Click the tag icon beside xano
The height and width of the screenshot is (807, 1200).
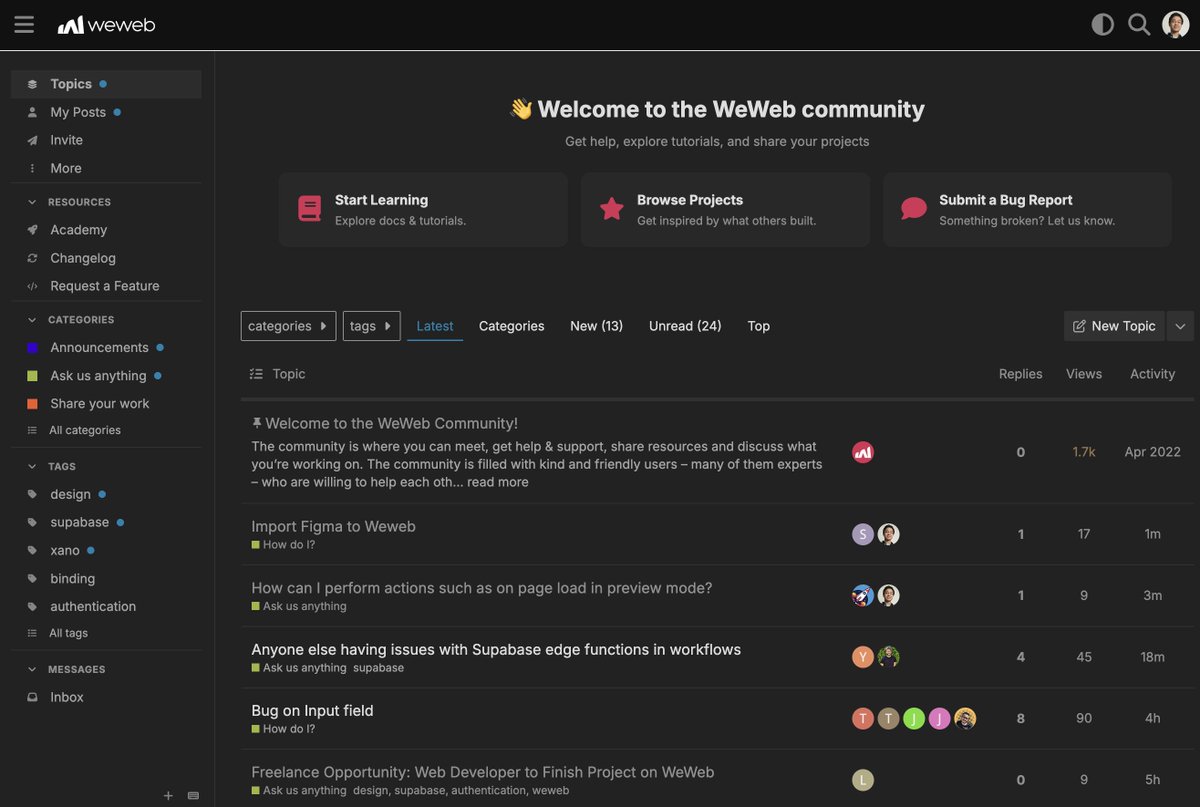coord(32,550)
